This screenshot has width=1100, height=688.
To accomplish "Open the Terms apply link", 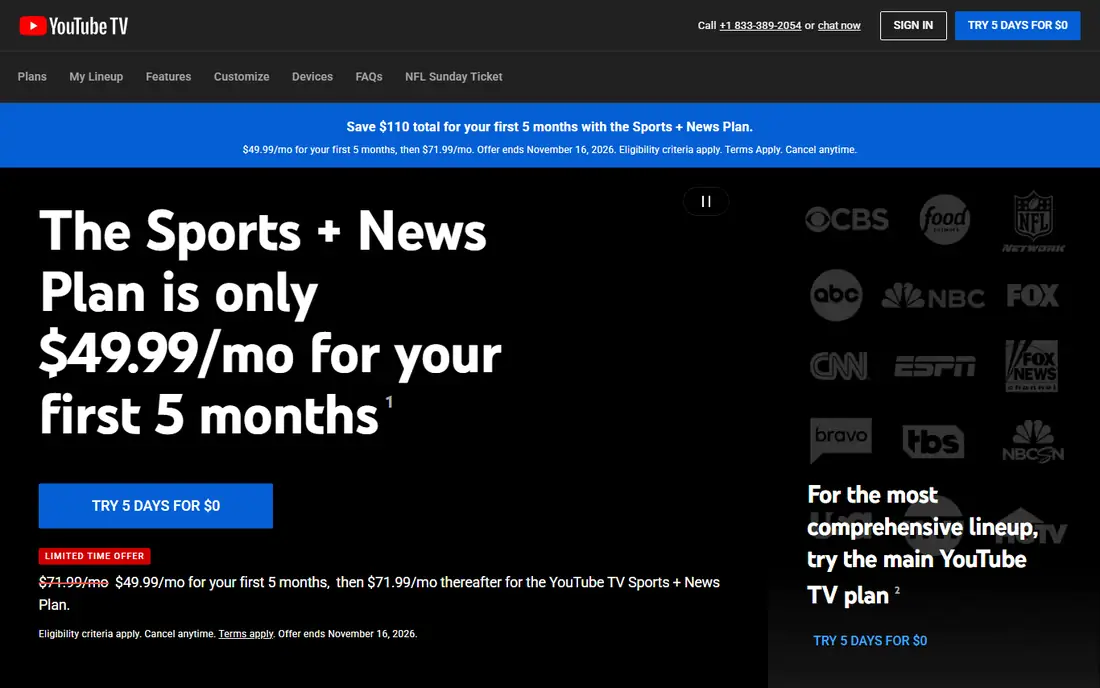I will click(246, 633).
